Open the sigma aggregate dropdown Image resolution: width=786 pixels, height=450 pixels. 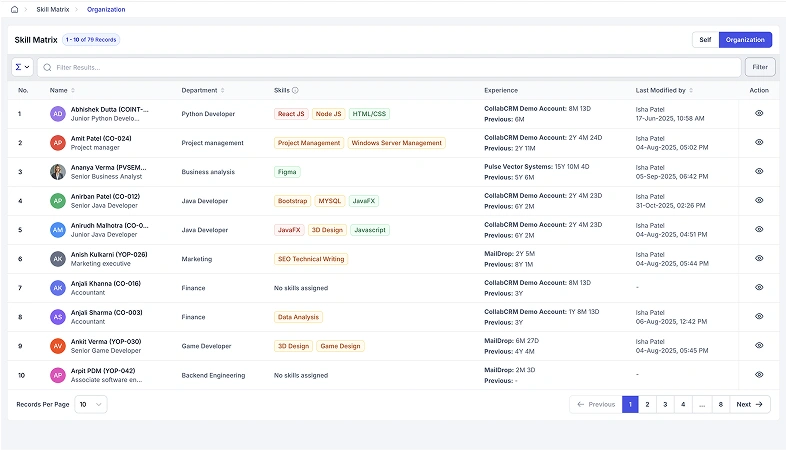click(x=22, y=67)
